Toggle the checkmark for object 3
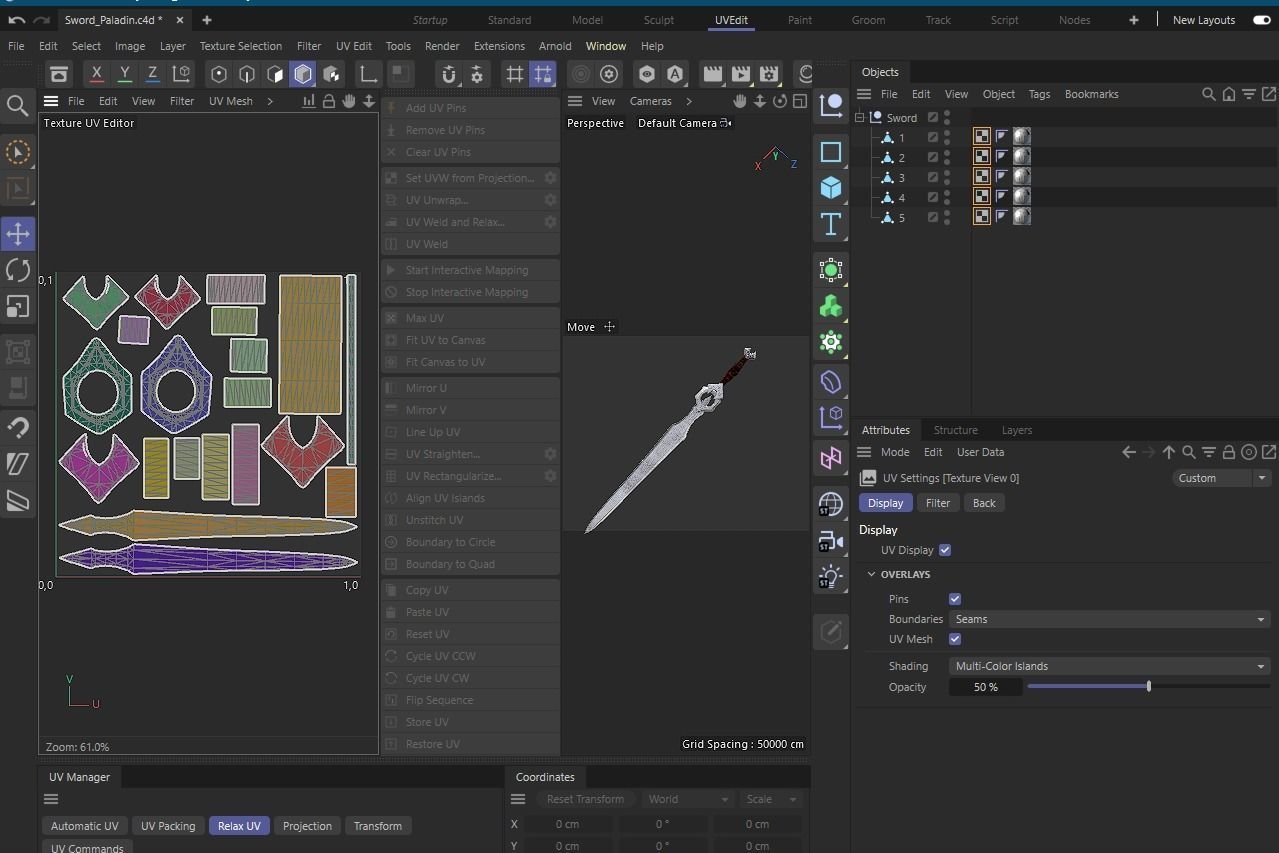Viewport: 1279px width, 853px height. coord(933,178)
